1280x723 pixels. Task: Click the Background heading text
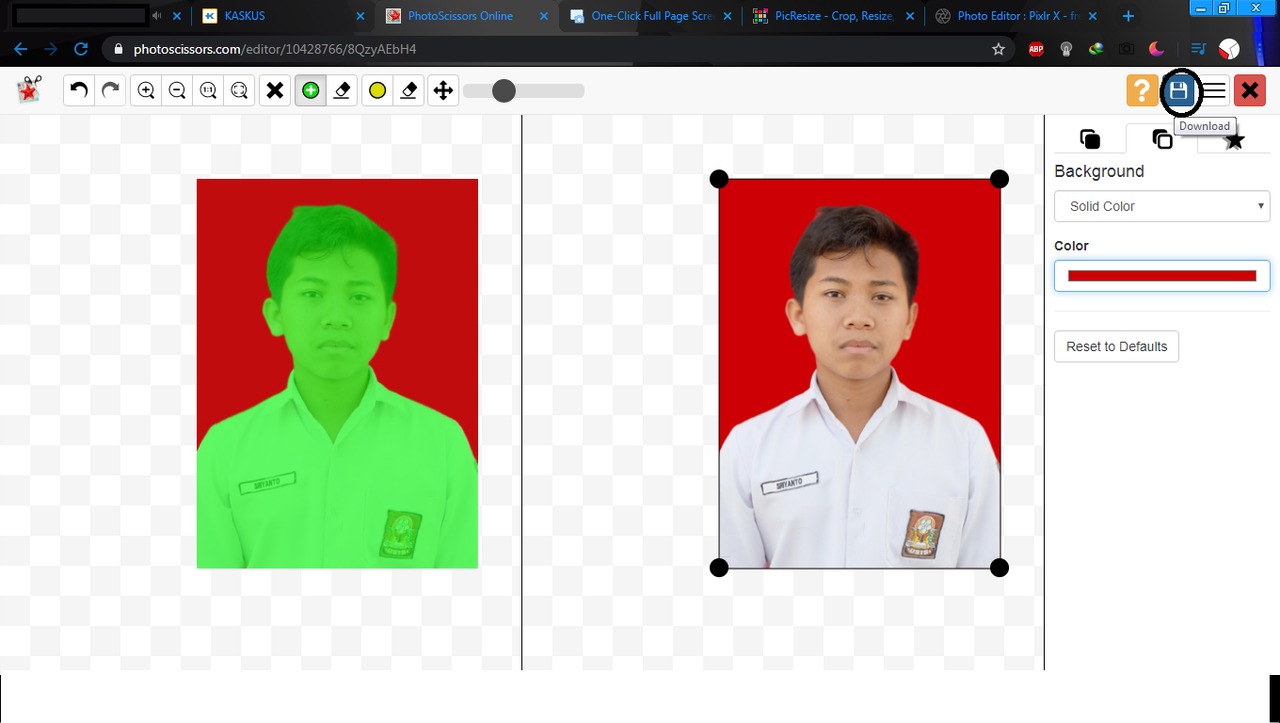1099,171
